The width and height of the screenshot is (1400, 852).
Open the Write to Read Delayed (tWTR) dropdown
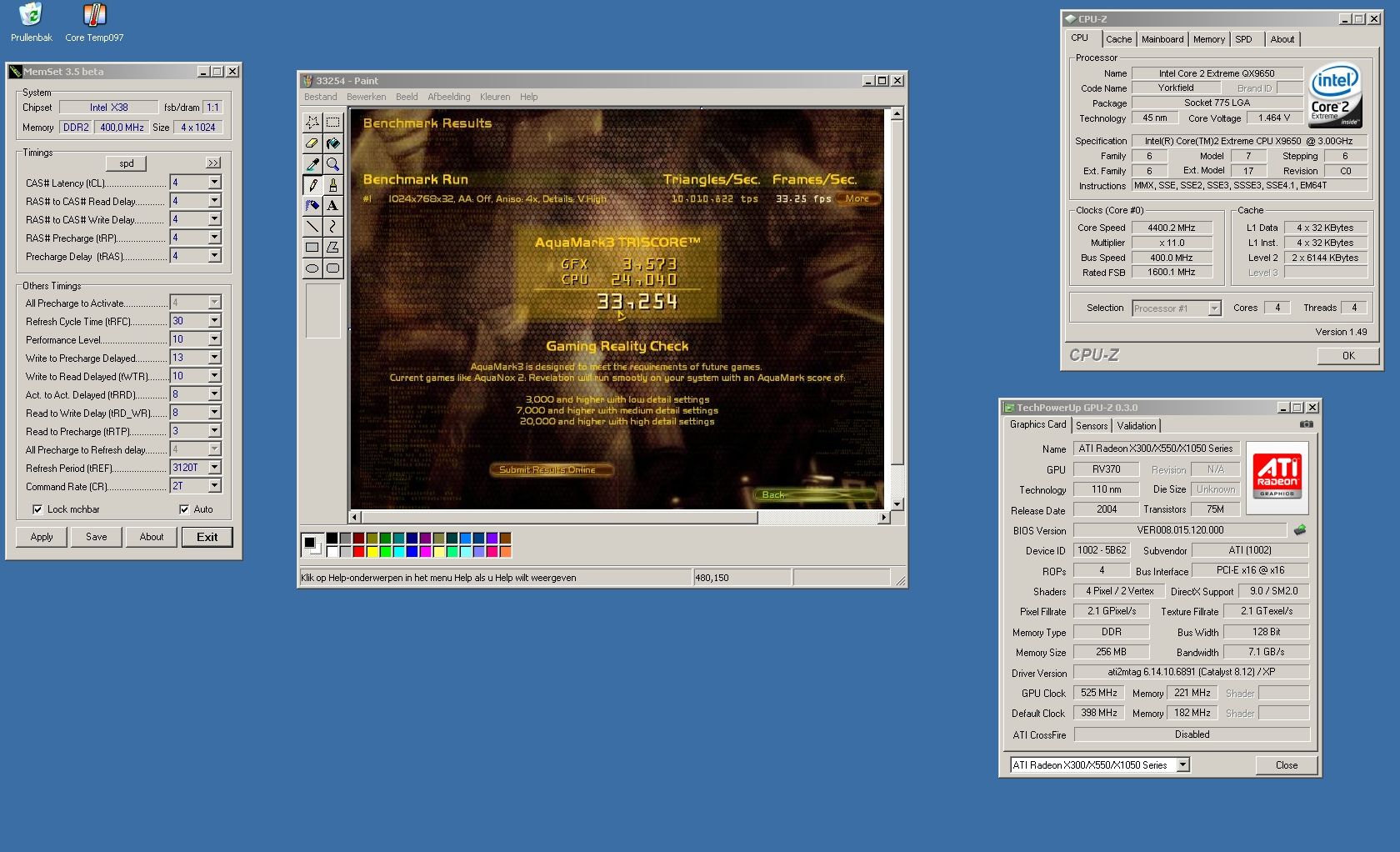pos(214,376)
